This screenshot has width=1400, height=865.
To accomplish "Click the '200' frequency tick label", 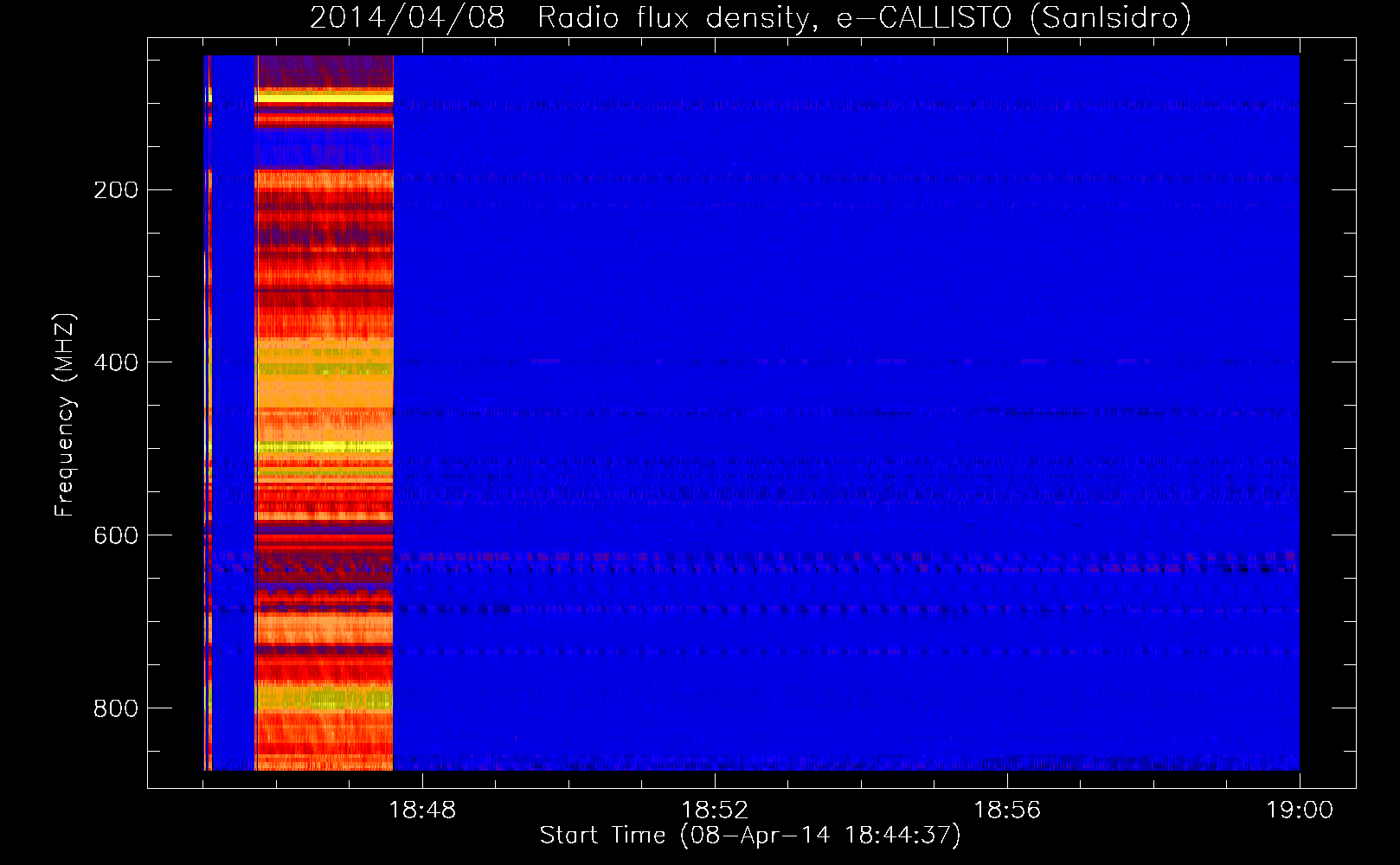I will tap(116, 190).
